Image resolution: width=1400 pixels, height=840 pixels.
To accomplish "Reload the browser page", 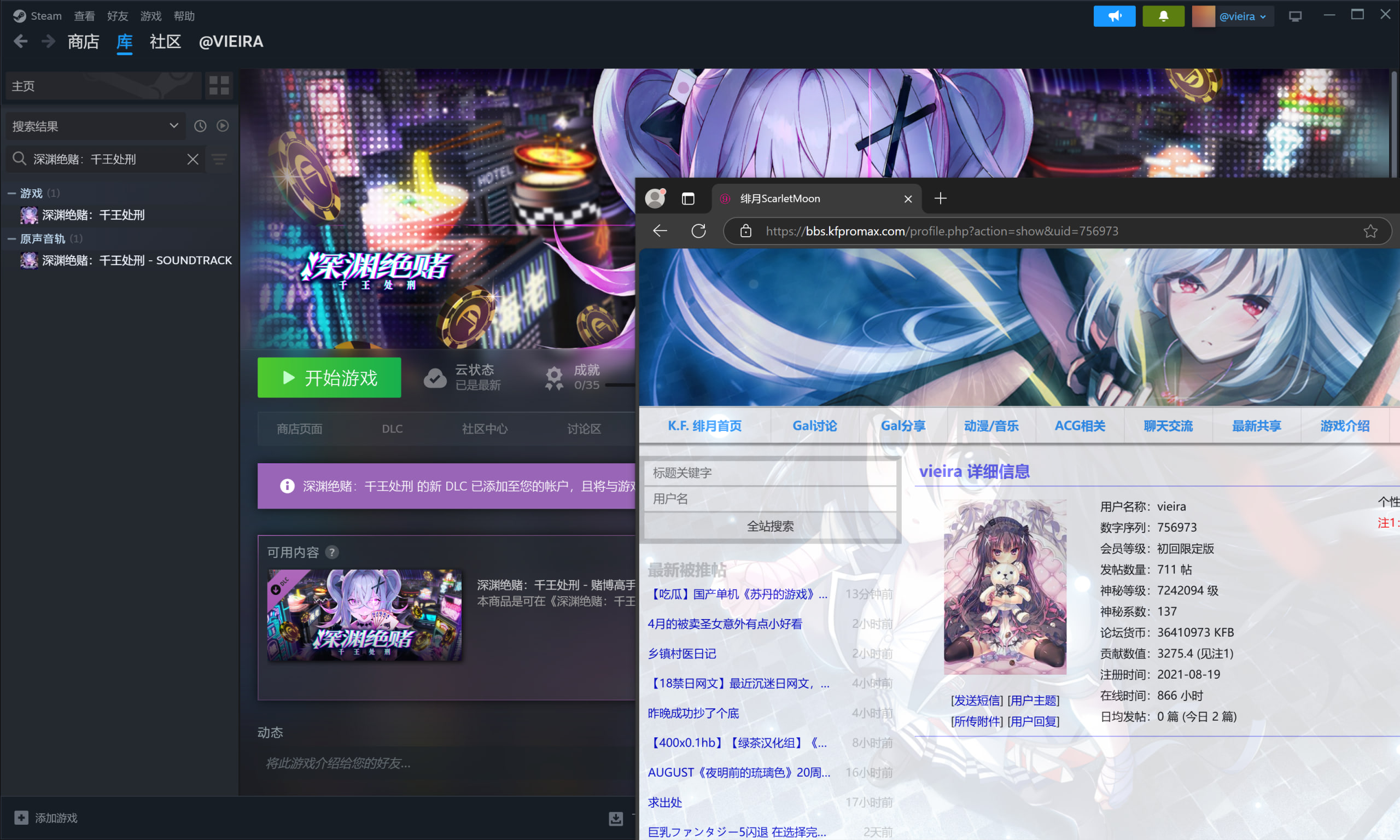I will (698, 231).
